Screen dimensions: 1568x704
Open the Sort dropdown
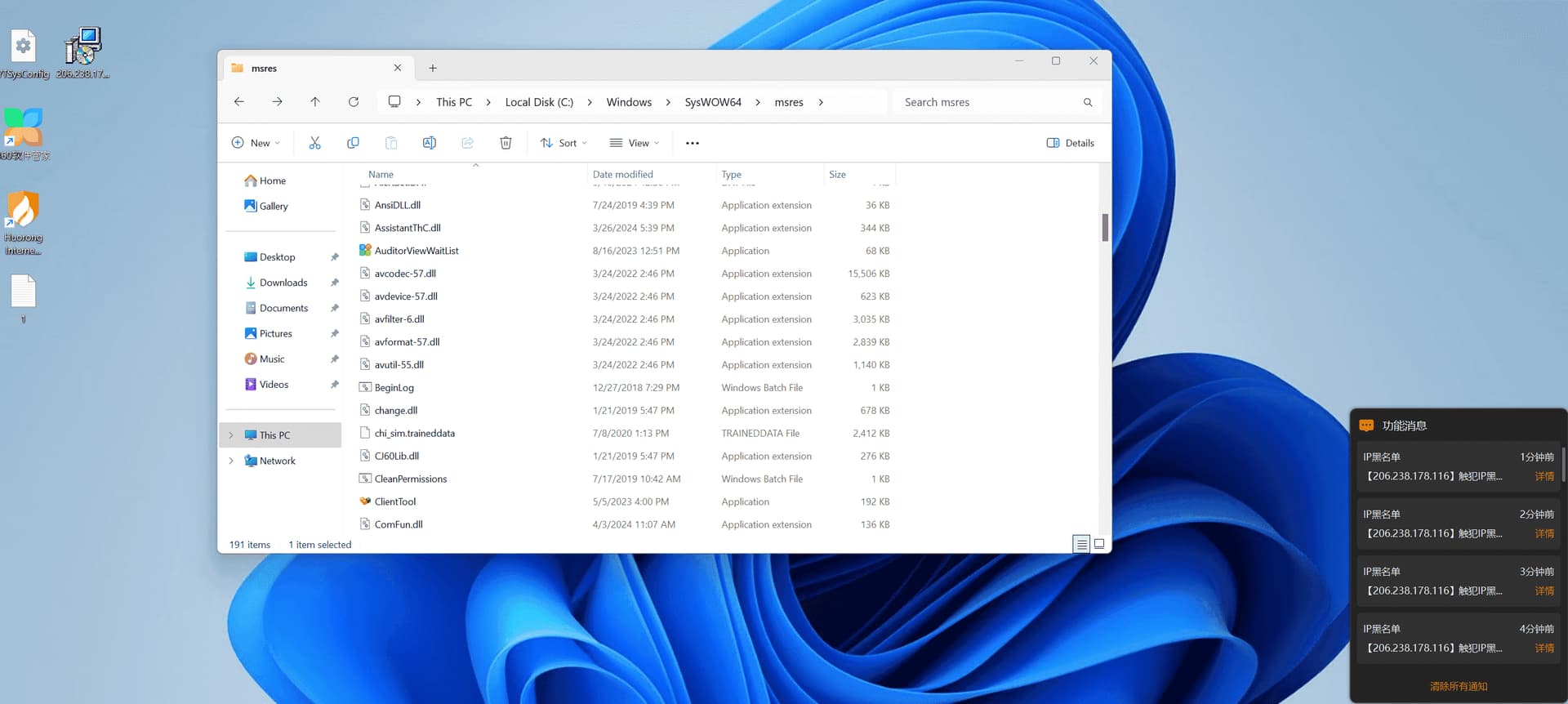563,143
